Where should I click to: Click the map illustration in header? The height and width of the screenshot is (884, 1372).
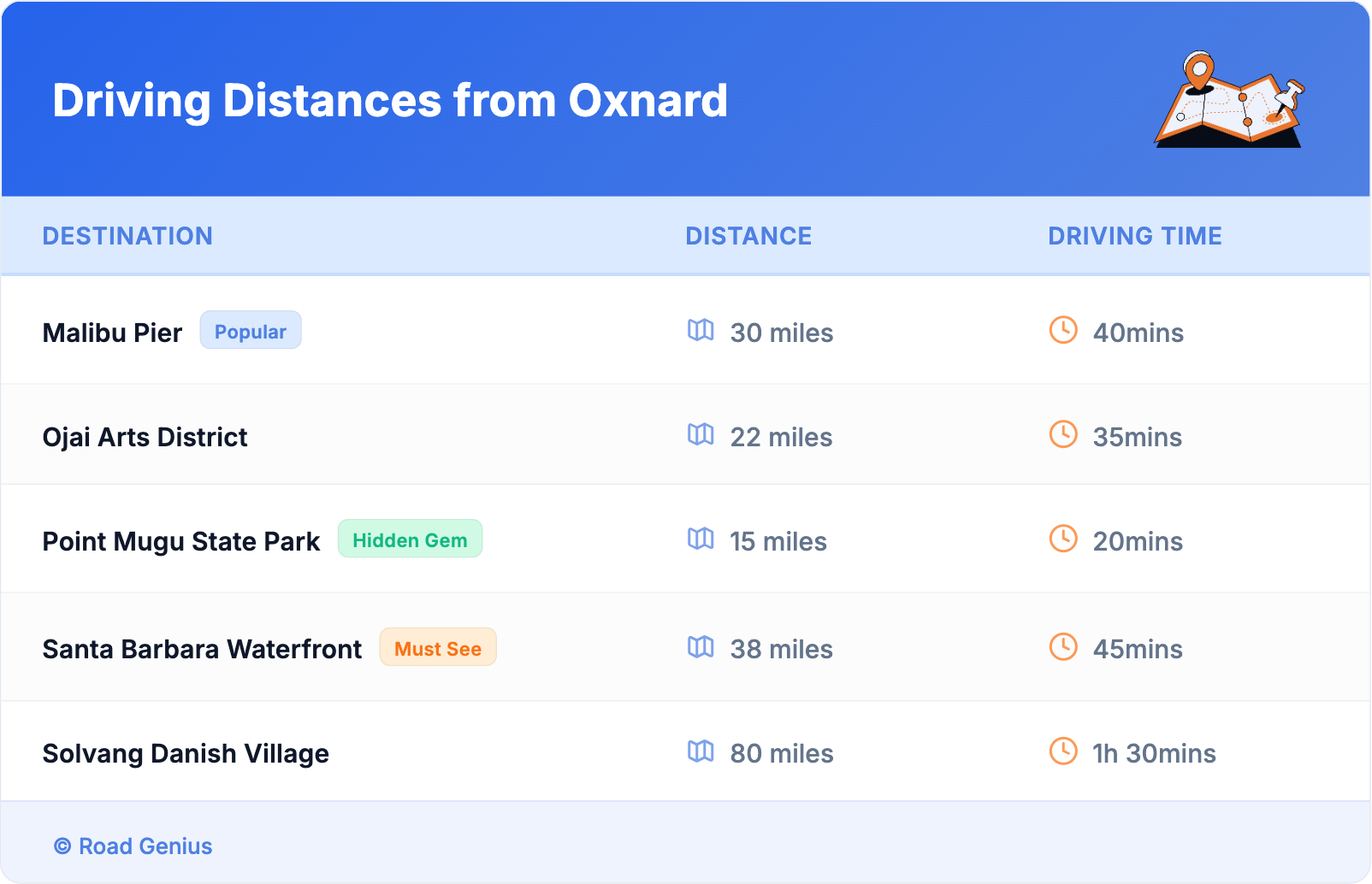(x=1229, y=100)
